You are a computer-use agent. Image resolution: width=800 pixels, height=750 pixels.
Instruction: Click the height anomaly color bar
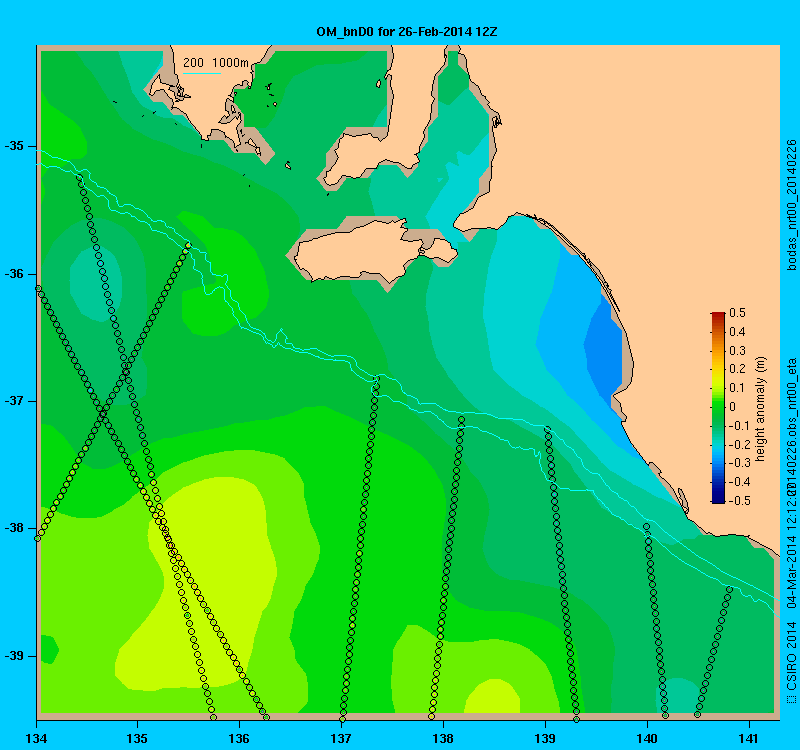point(718,408)
